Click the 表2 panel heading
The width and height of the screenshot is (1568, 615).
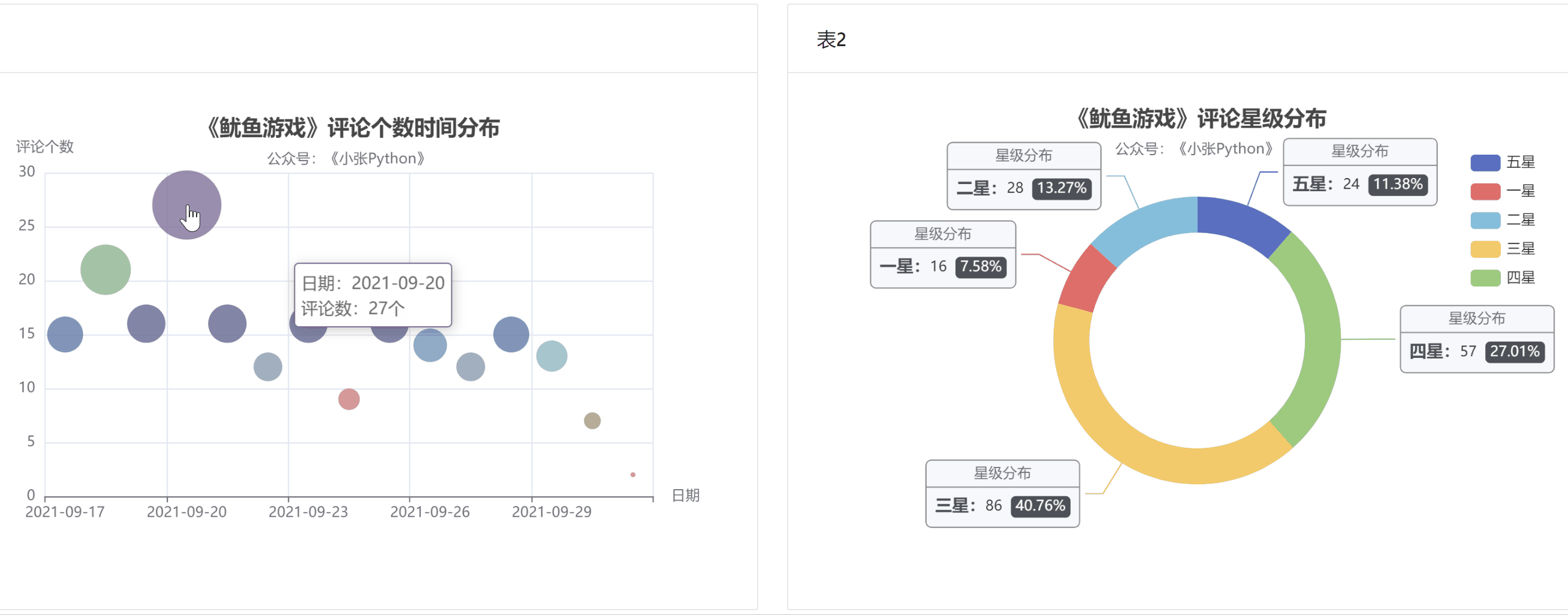coord(831,40)
